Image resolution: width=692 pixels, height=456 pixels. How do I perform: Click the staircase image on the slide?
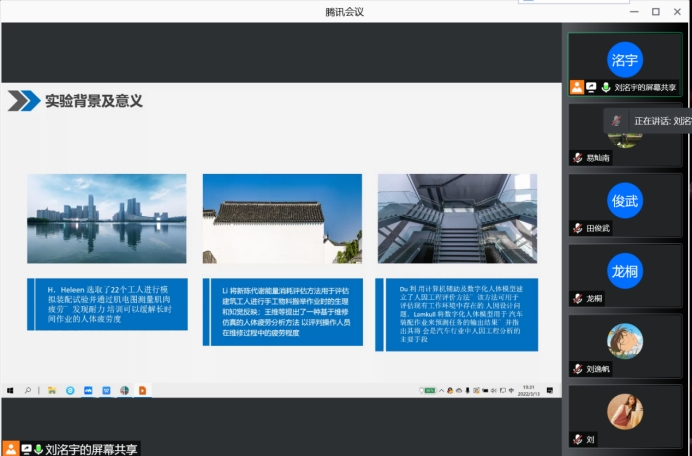[x=457, y=218]
